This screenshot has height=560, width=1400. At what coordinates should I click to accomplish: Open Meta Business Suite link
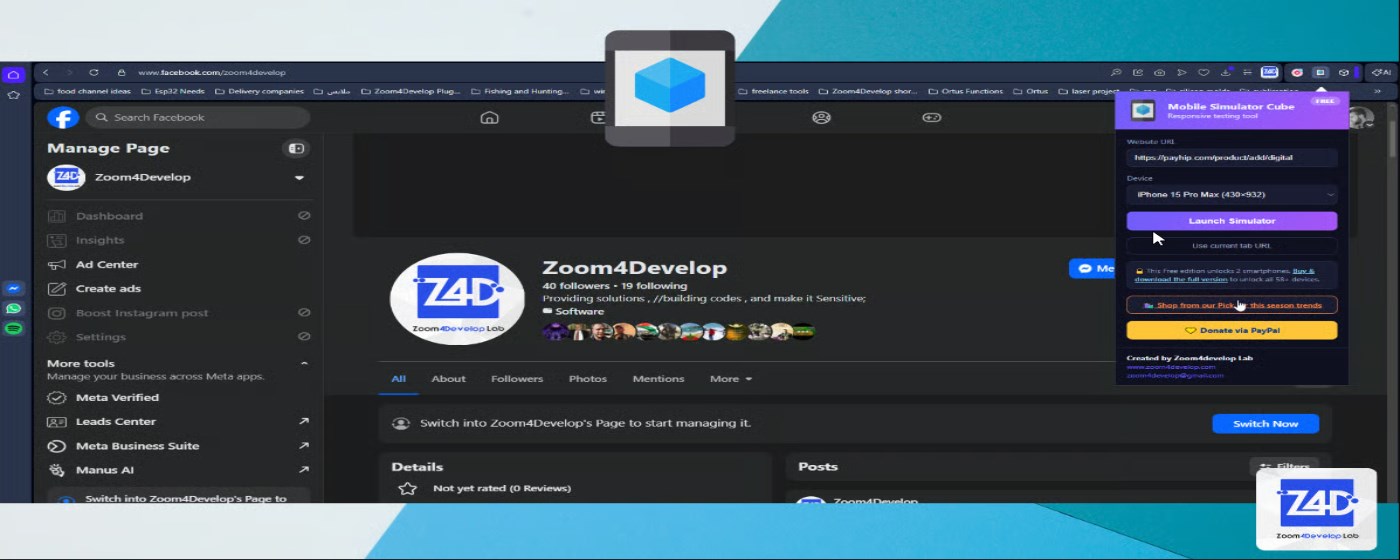click(180, 446)
